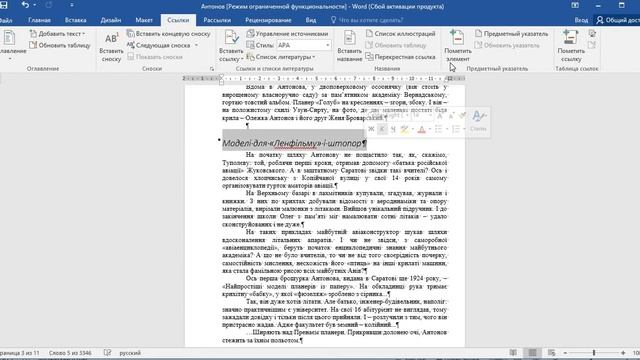Screen dimensions: 640x360
Task: Switch to Web Layout view icon
Action: (551, 353)
